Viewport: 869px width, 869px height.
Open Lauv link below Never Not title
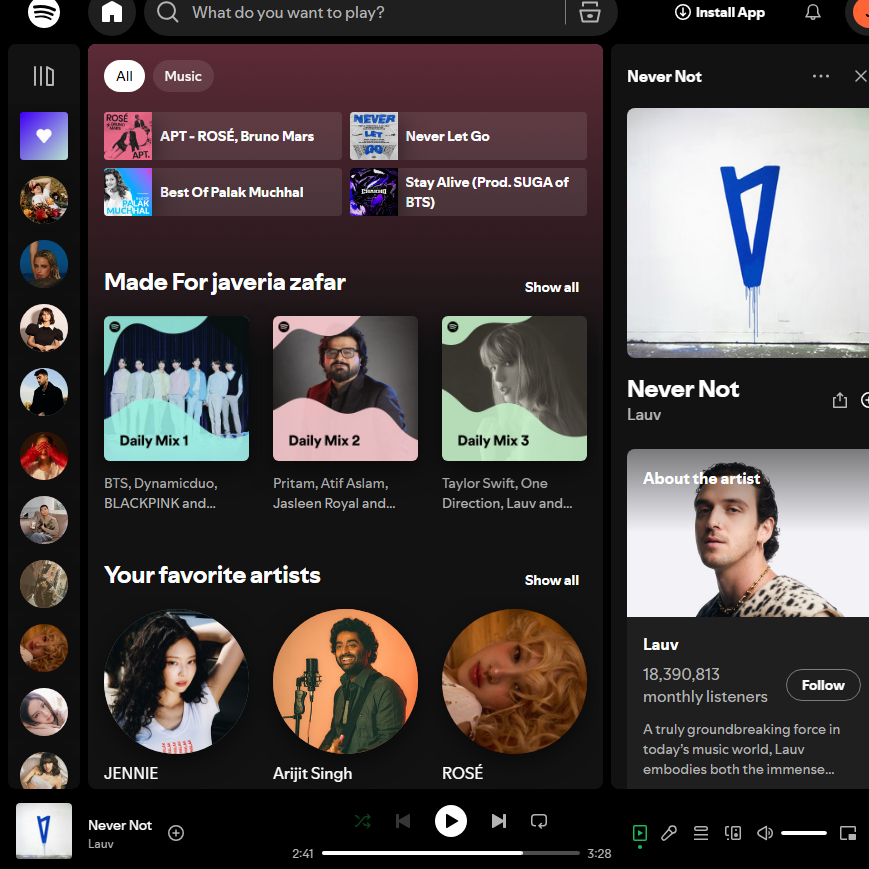pyautogui.click(x=644, y=415)
